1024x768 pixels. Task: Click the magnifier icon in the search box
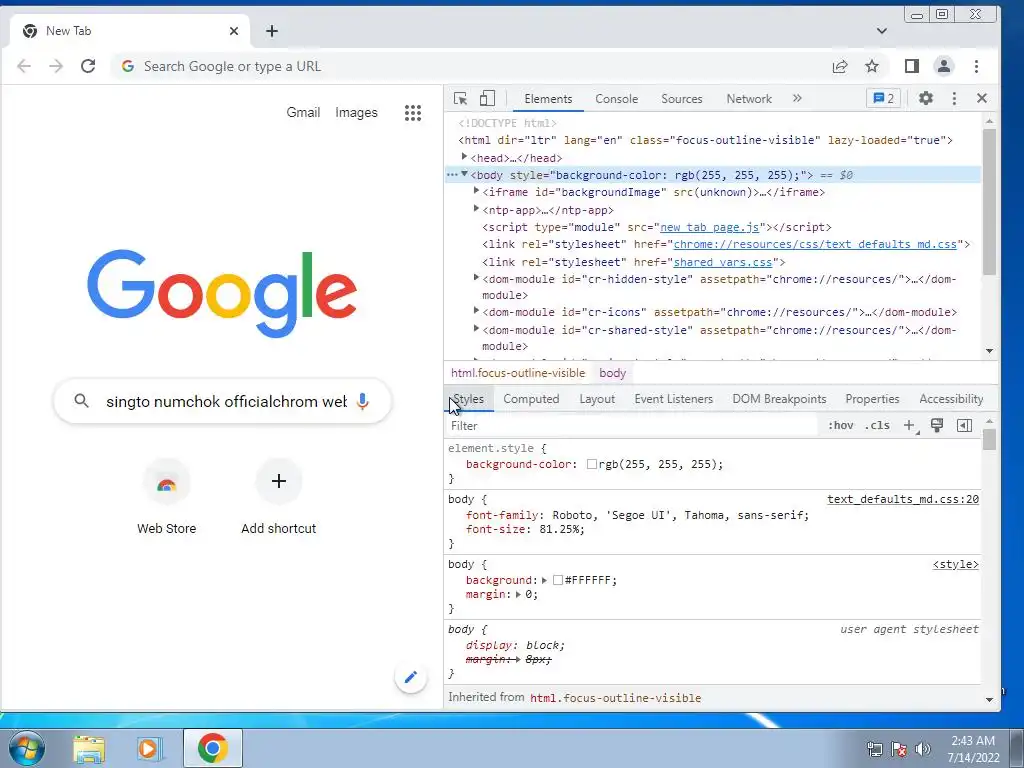point(82,401)
